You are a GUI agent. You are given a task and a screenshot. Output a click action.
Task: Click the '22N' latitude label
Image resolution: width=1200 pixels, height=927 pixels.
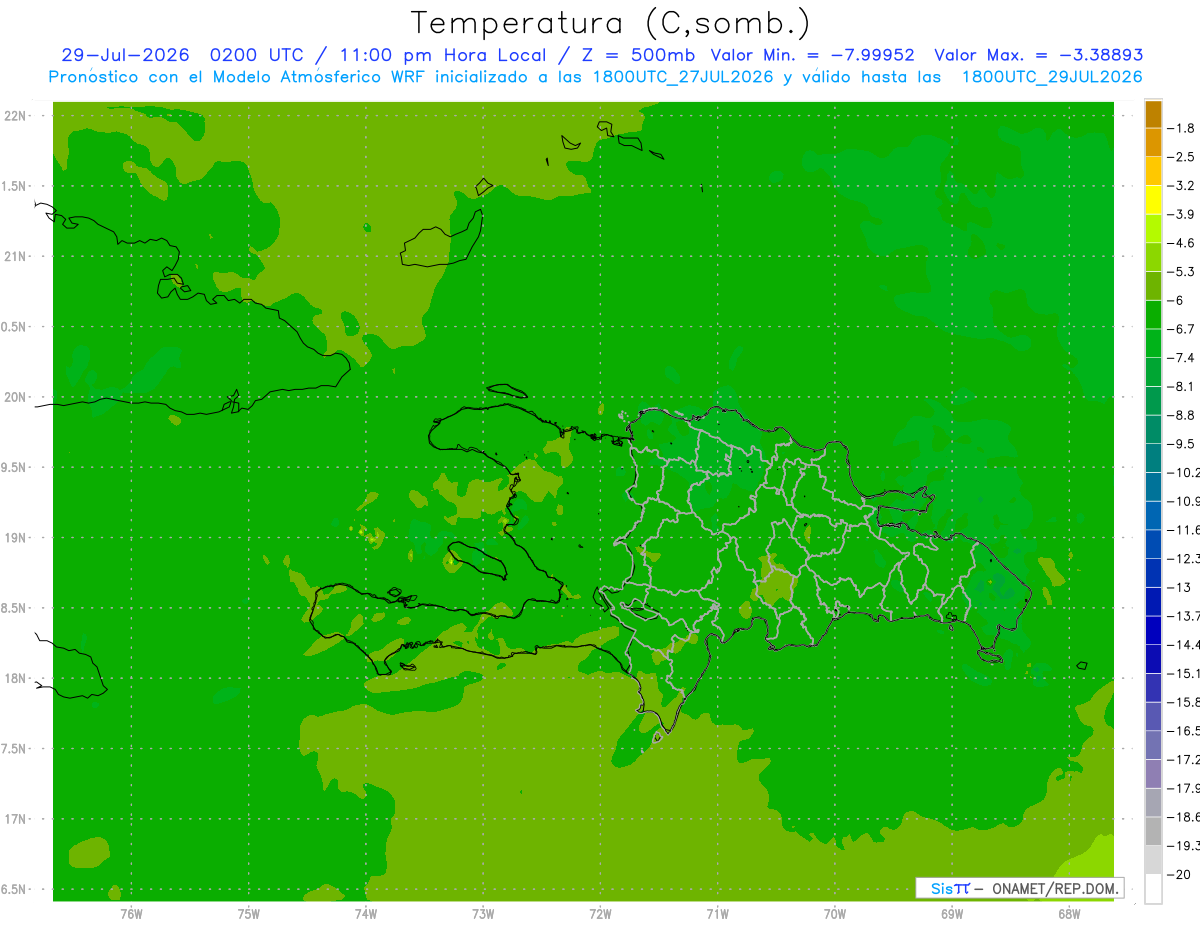point(16,115)
